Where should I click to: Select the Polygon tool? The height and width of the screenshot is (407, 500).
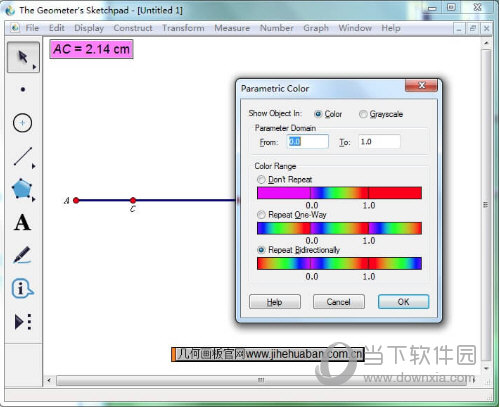click(x=22, y=189)
